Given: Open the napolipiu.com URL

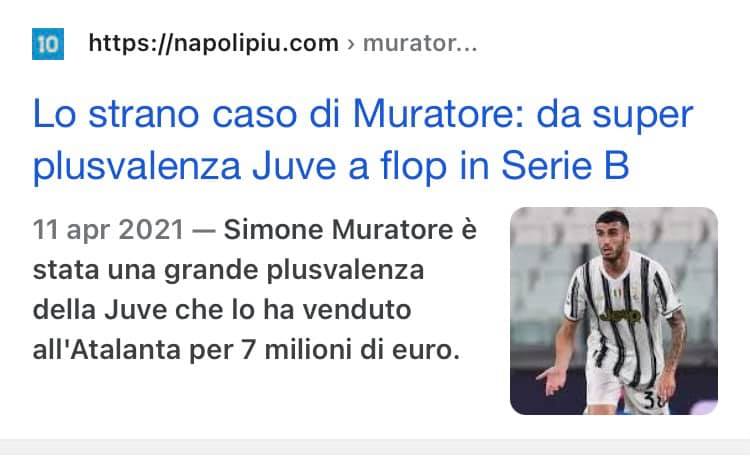Looking at the screenshot, I should pyautogui.click(x=213, y=44).
